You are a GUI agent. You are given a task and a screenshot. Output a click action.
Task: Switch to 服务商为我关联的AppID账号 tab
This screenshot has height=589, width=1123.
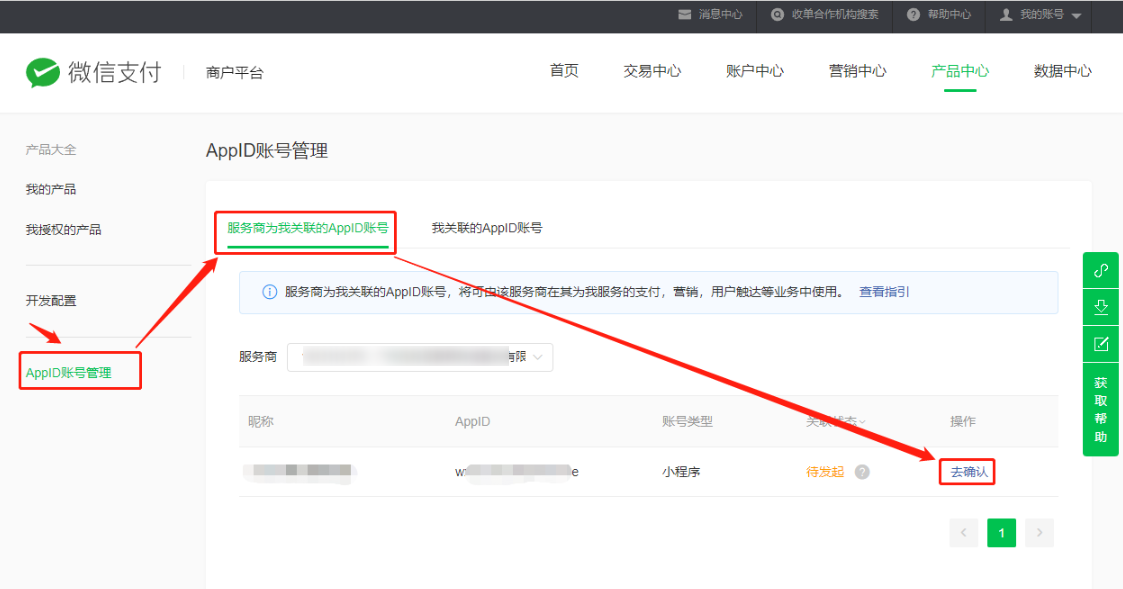click(x=307, y=228)
